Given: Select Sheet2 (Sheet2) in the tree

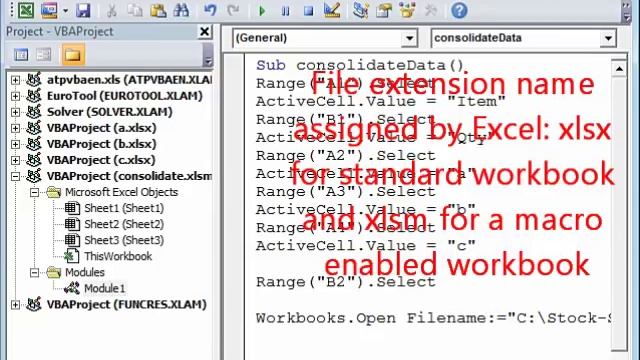Looking at the screenshot, I should tap(124, 224).
